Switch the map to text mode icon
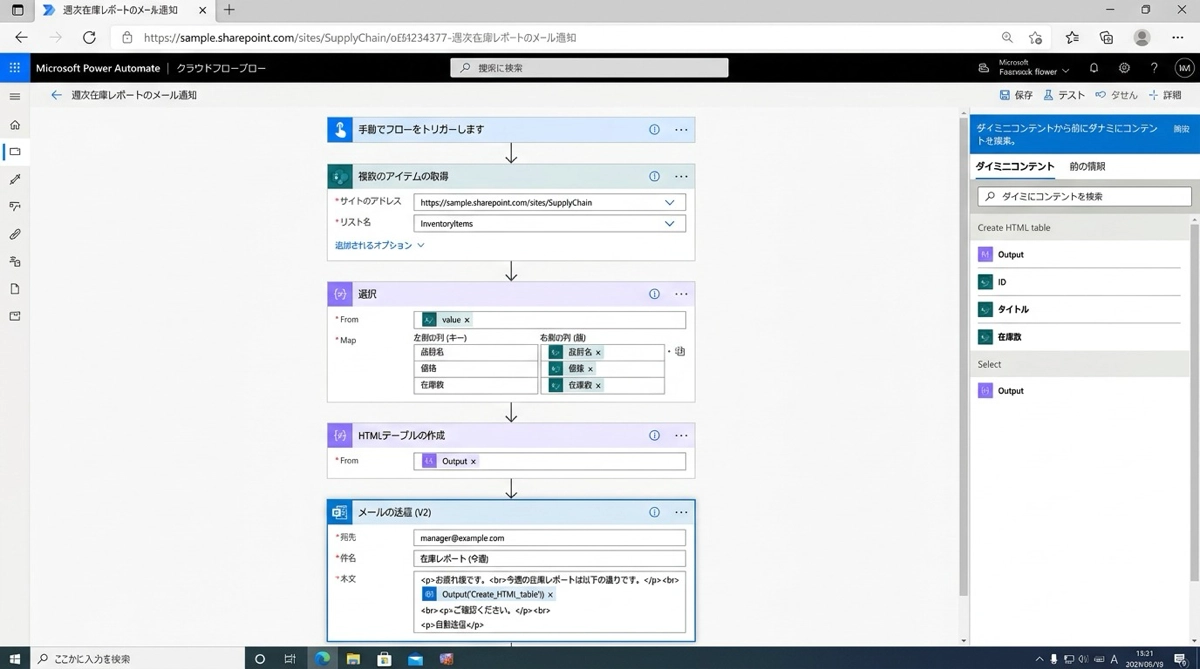 pos(680,352)
